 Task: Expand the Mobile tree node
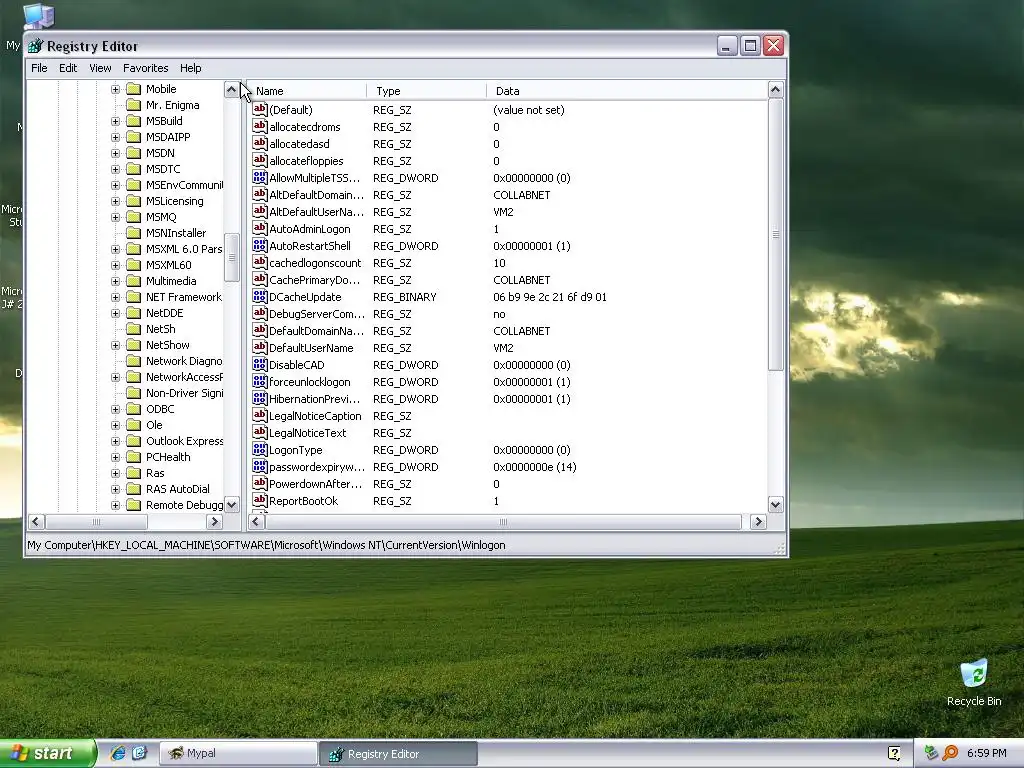(116, 89)
